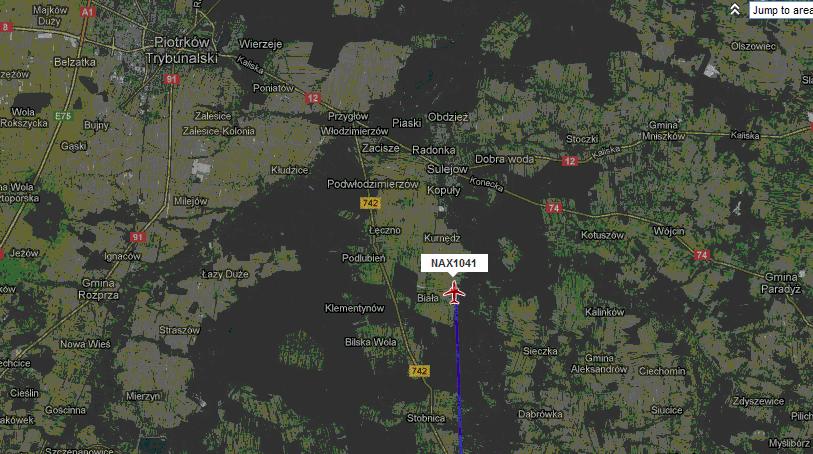Click the blue flight trail line
The height and width of the screenshot is (454, 813).
[458, 378]
